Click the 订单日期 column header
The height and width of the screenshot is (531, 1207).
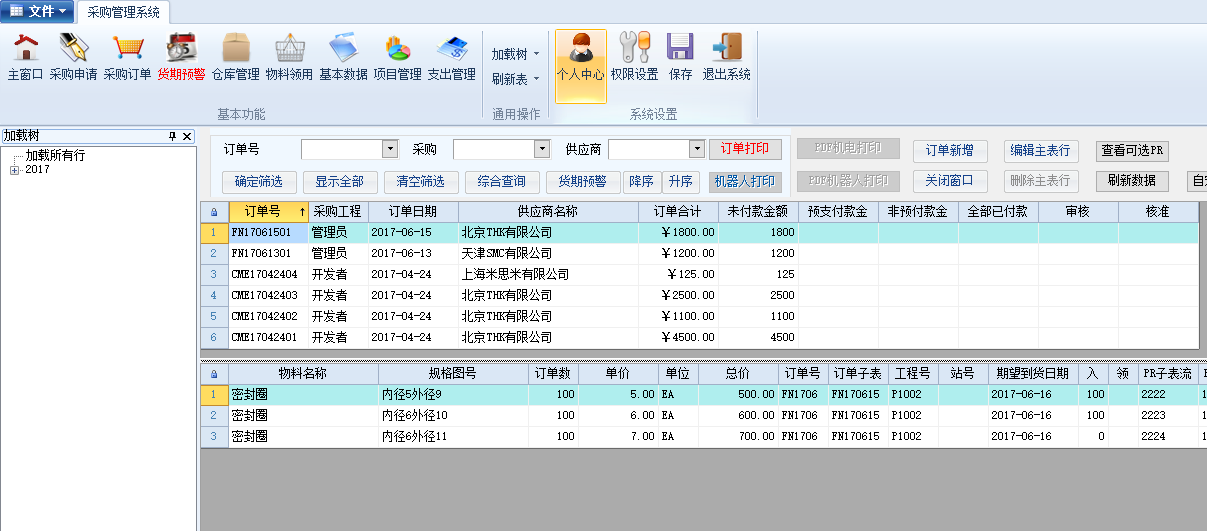[x=413, y=212]
